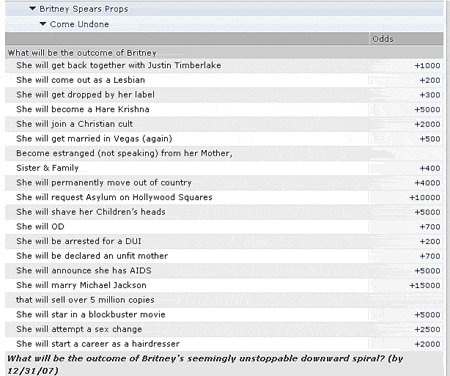Screen dimensions: 450x376
Task: Pick +5000 odds for Hare Krishna
Action: tap(427, 110)
